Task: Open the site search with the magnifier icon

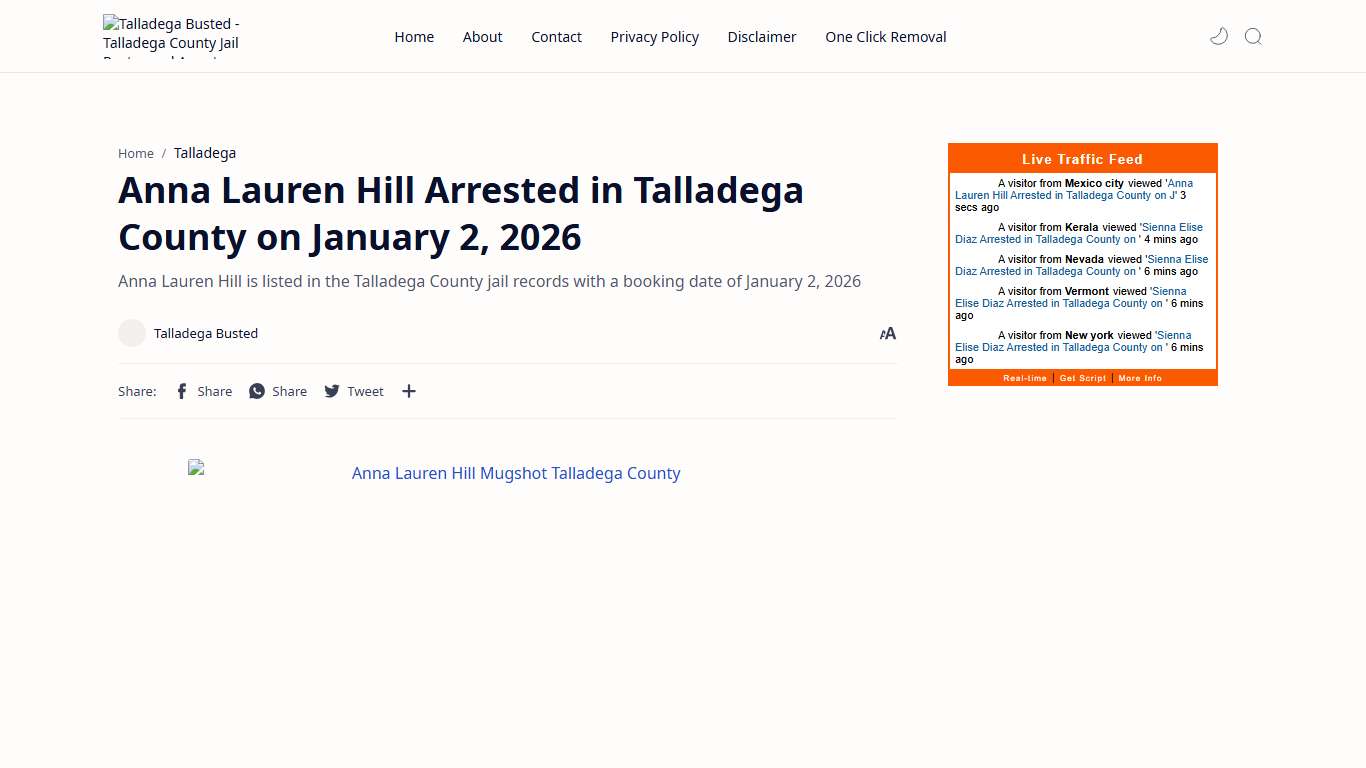Action: pos(1253,36)
